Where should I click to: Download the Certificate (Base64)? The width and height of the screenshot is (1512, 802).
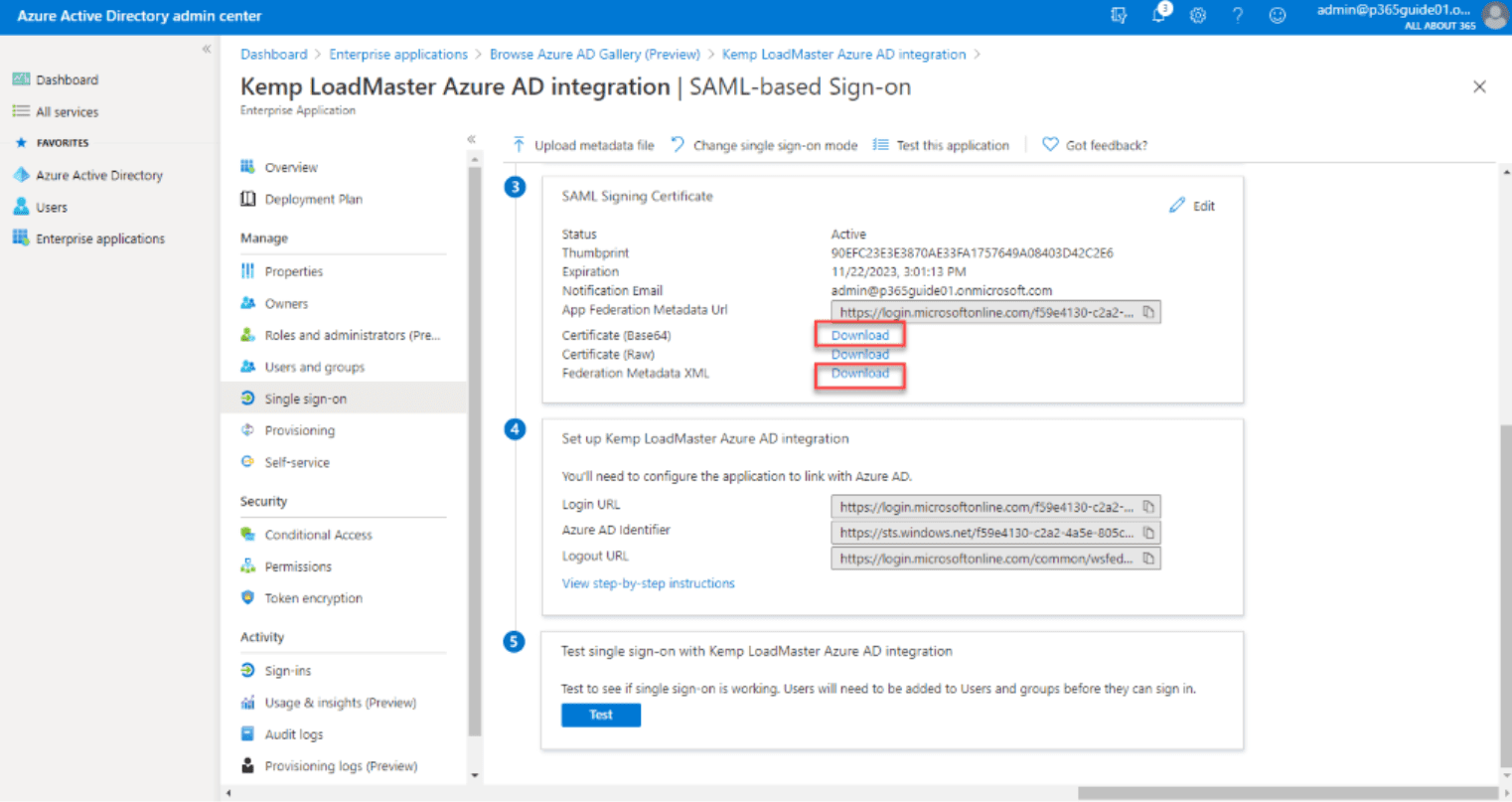[x=859, y=335]
